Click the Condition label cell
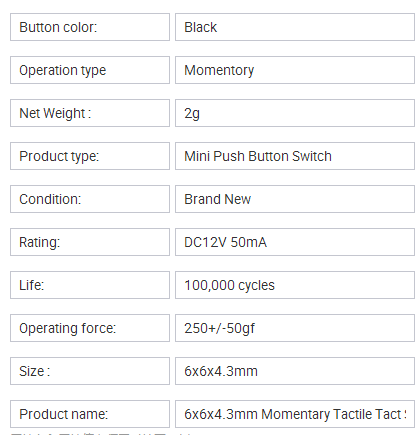Viewport: 420px width, 435px height. click(90, 199)
